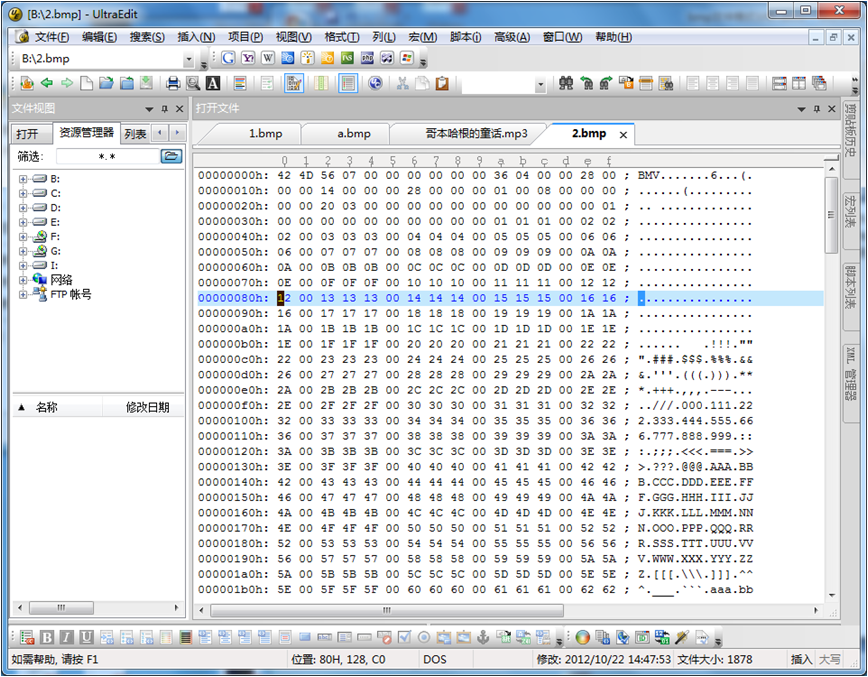Toggle column mode icon
The height and width of the screenshot is (677, 868).
tap(321, 84)
